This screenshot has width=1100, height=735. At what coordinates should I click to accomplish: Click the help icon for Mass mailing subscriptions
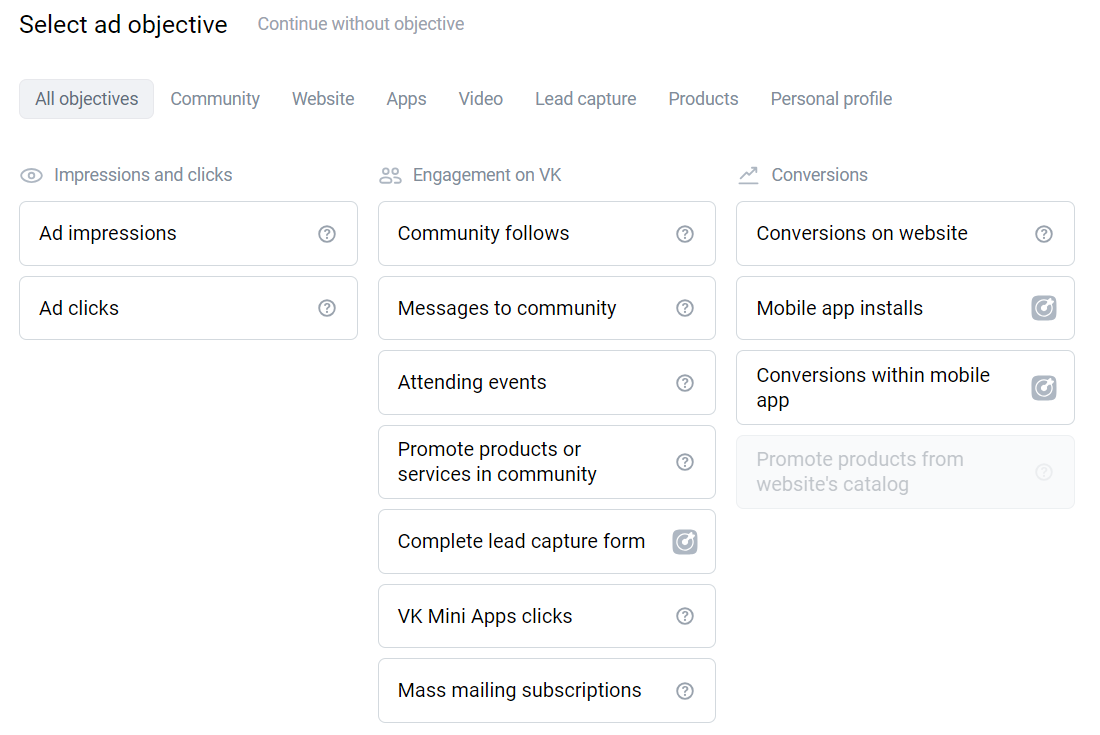point(685,691)
